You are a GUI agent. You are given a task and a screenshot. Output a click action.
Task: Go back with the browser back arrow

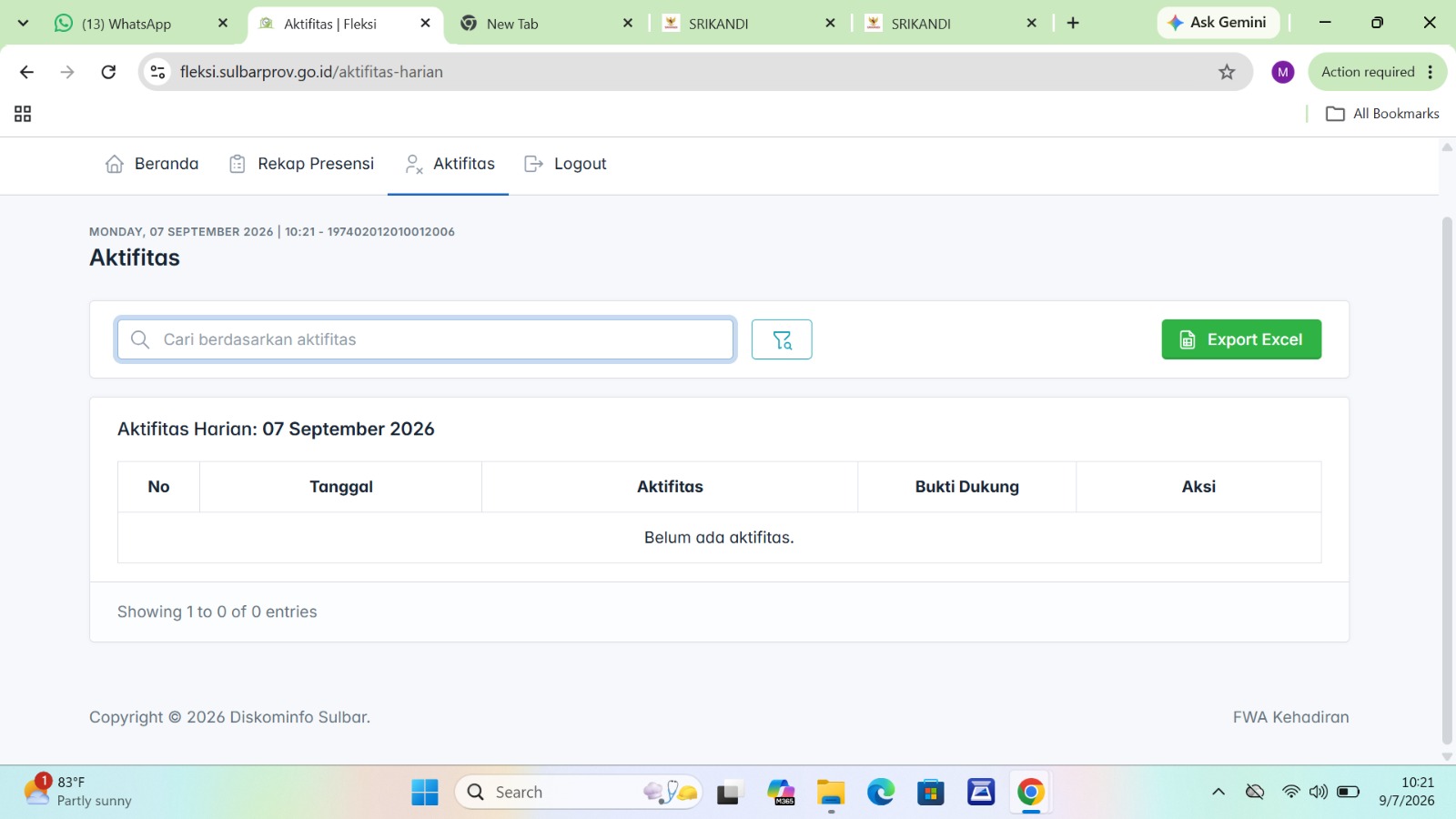(26, 72)
